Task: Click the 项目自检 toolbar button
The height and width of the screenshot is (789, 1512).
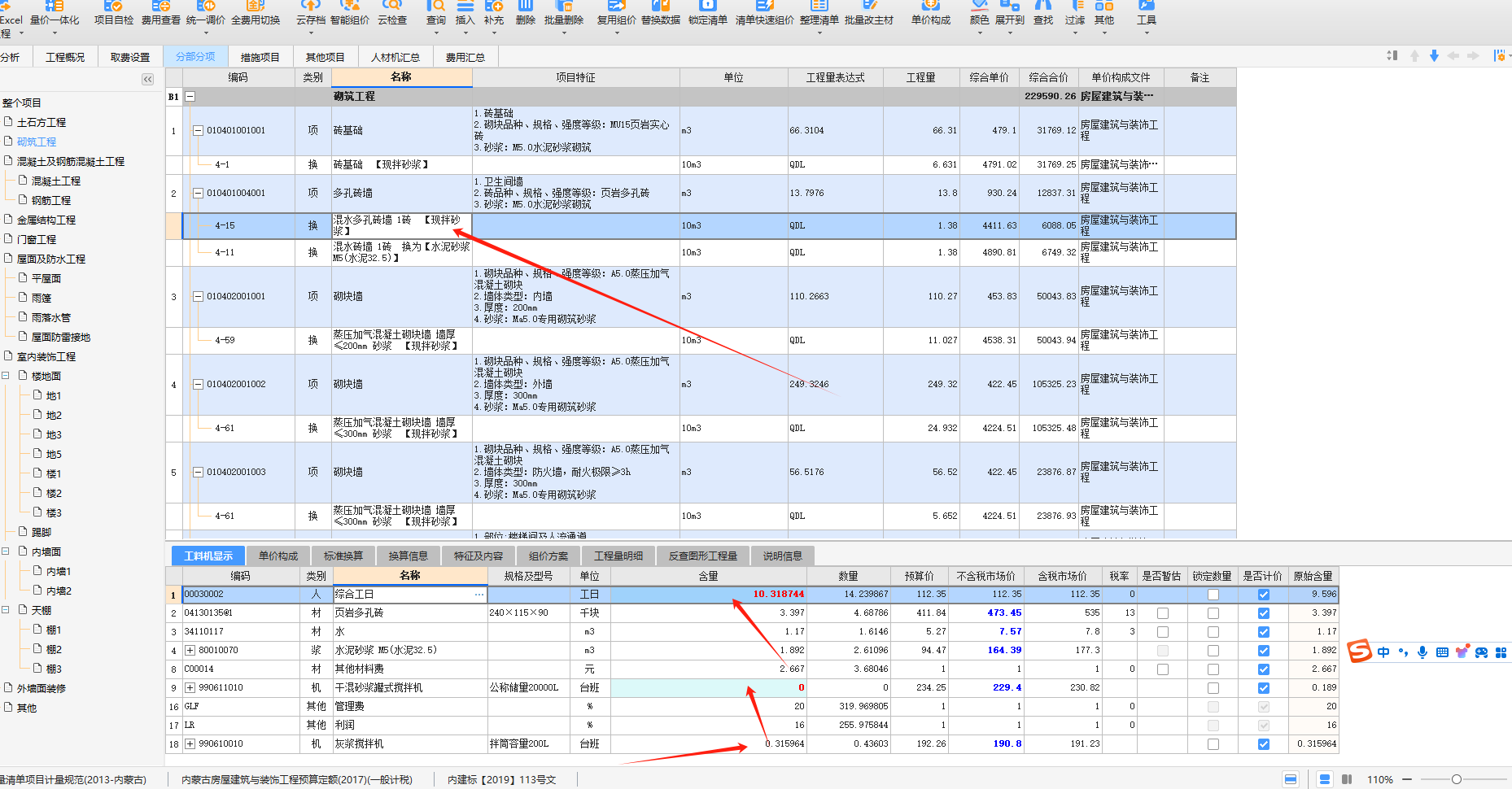Action: pos(113,13)
